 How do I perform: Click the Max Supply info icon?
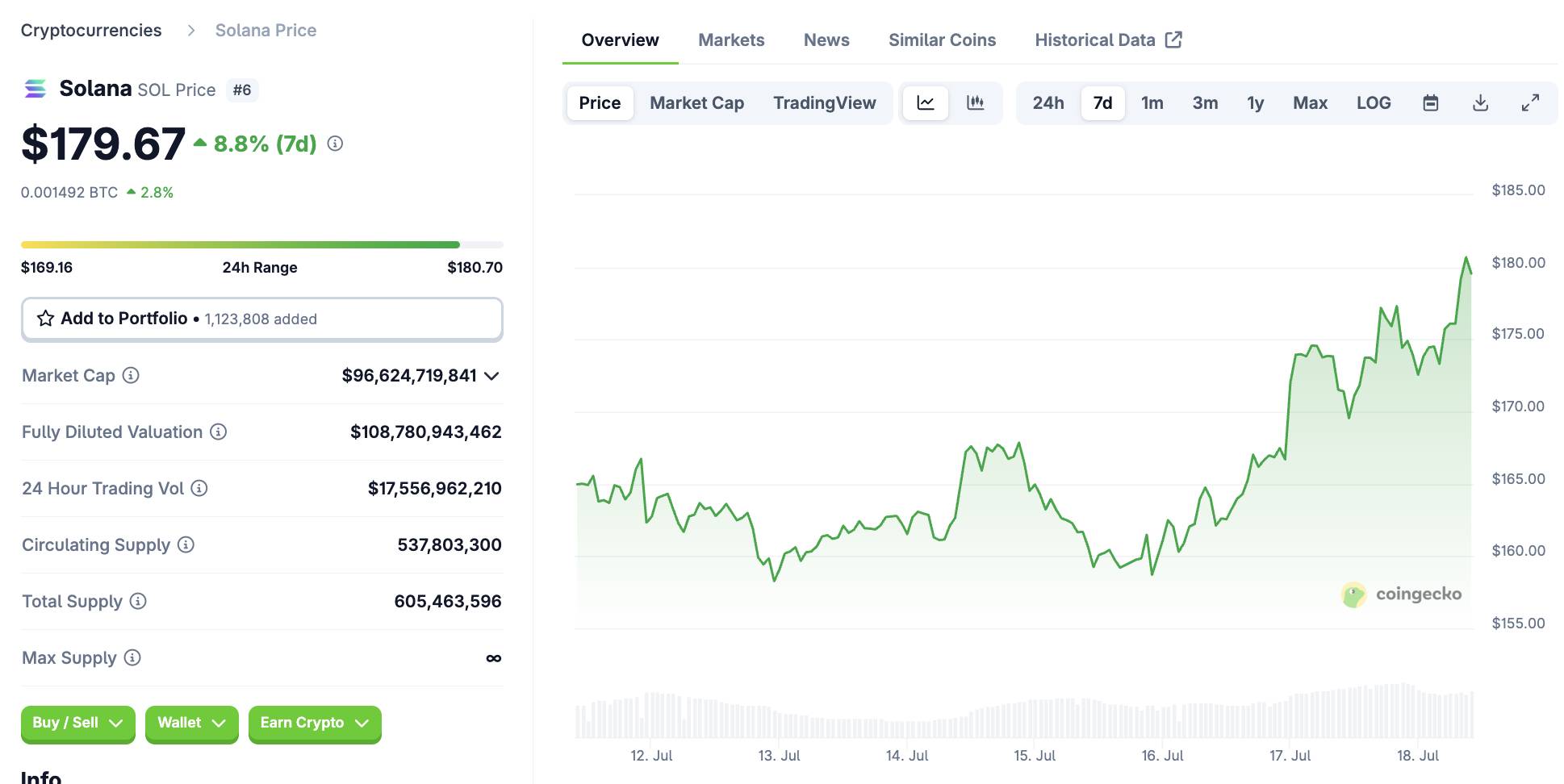click(x=132, y=657)
